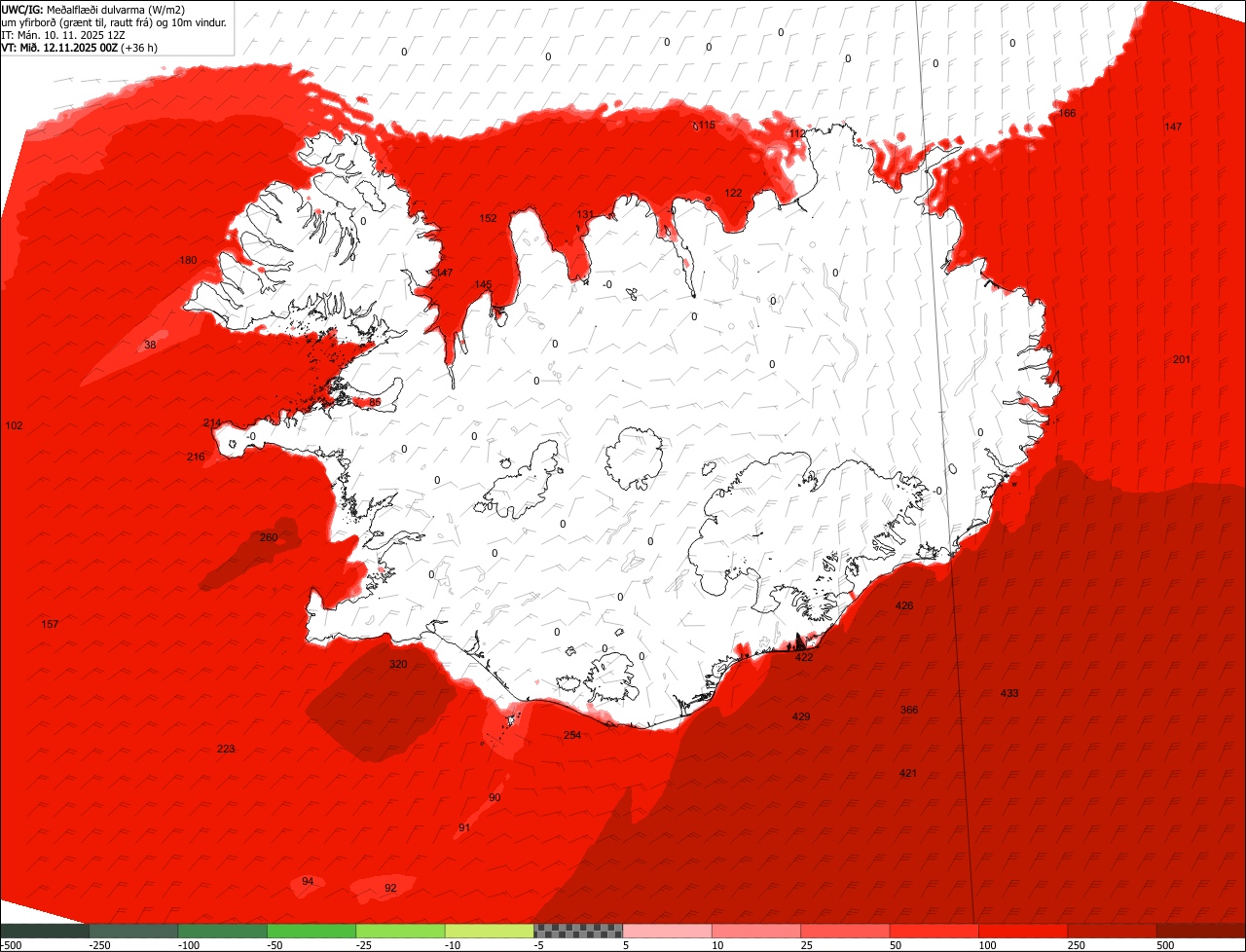Pick the bright green swatch between -50 and -25

pos(311,931)
